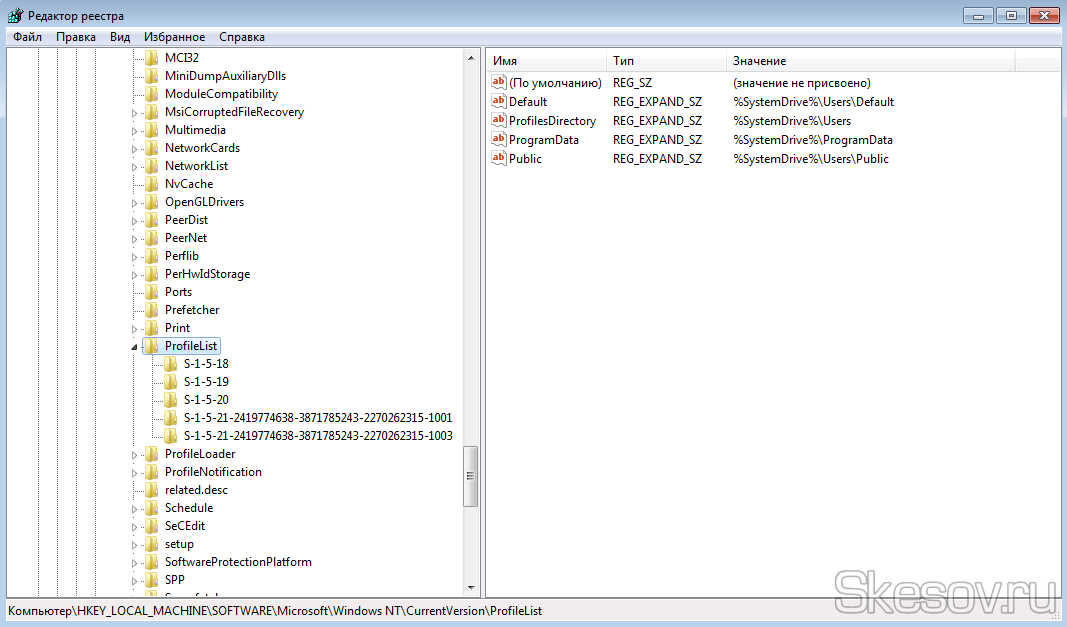Open the Файл menu

[x=27, y=37]
